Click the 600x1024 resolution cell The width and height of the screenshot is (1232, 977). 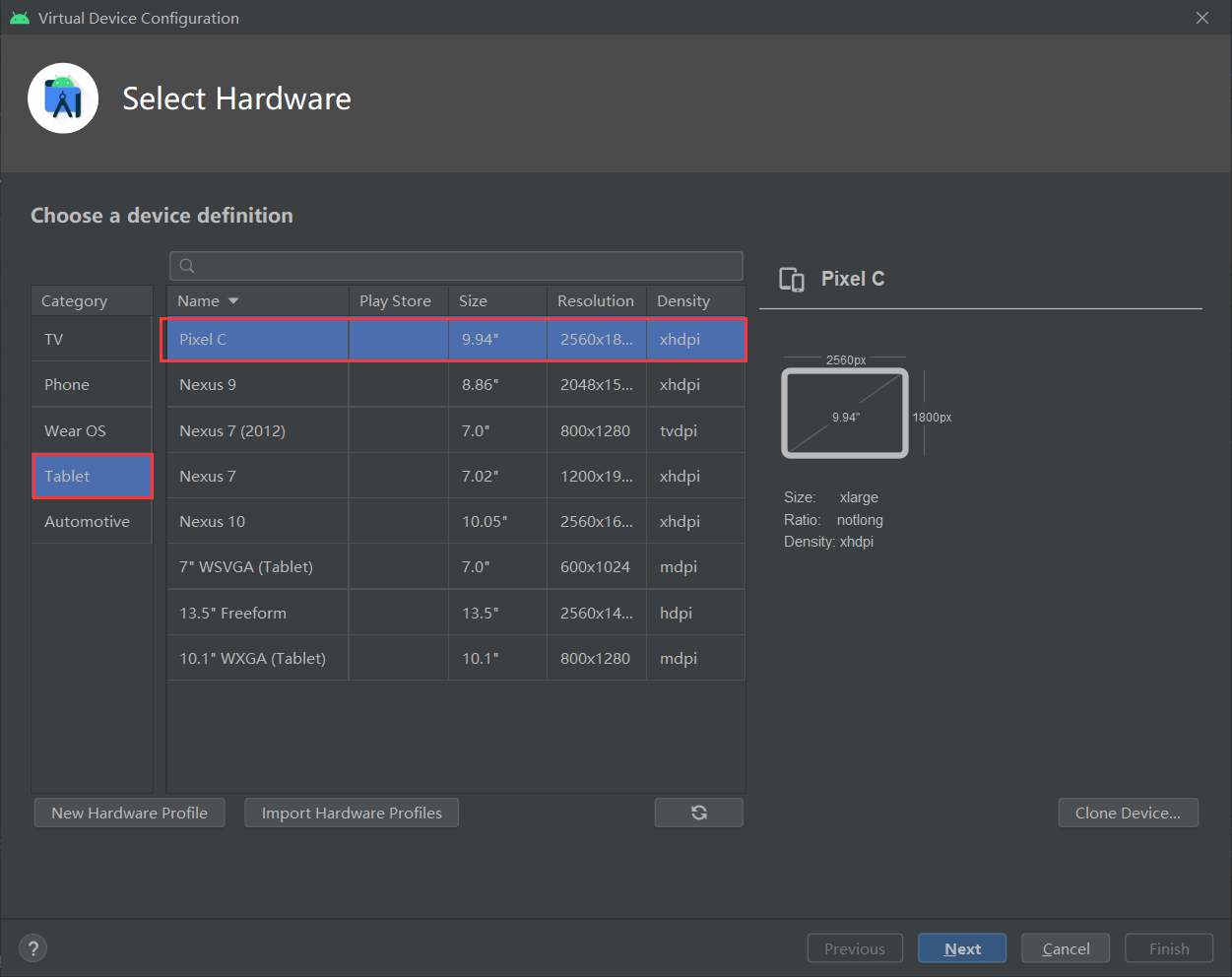(597, 566)
